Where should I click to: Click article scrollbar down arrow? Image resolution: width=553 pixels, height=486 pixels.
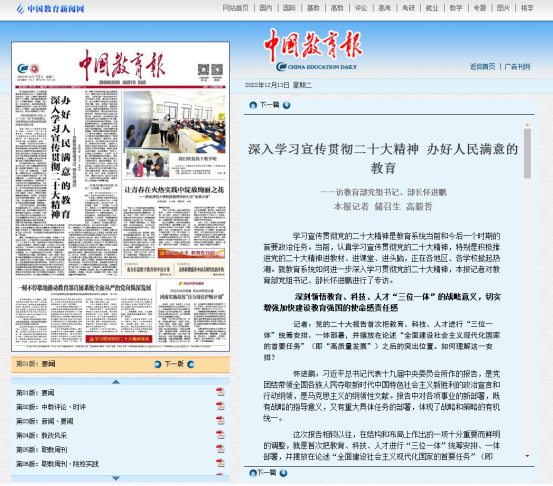point(527,456)
